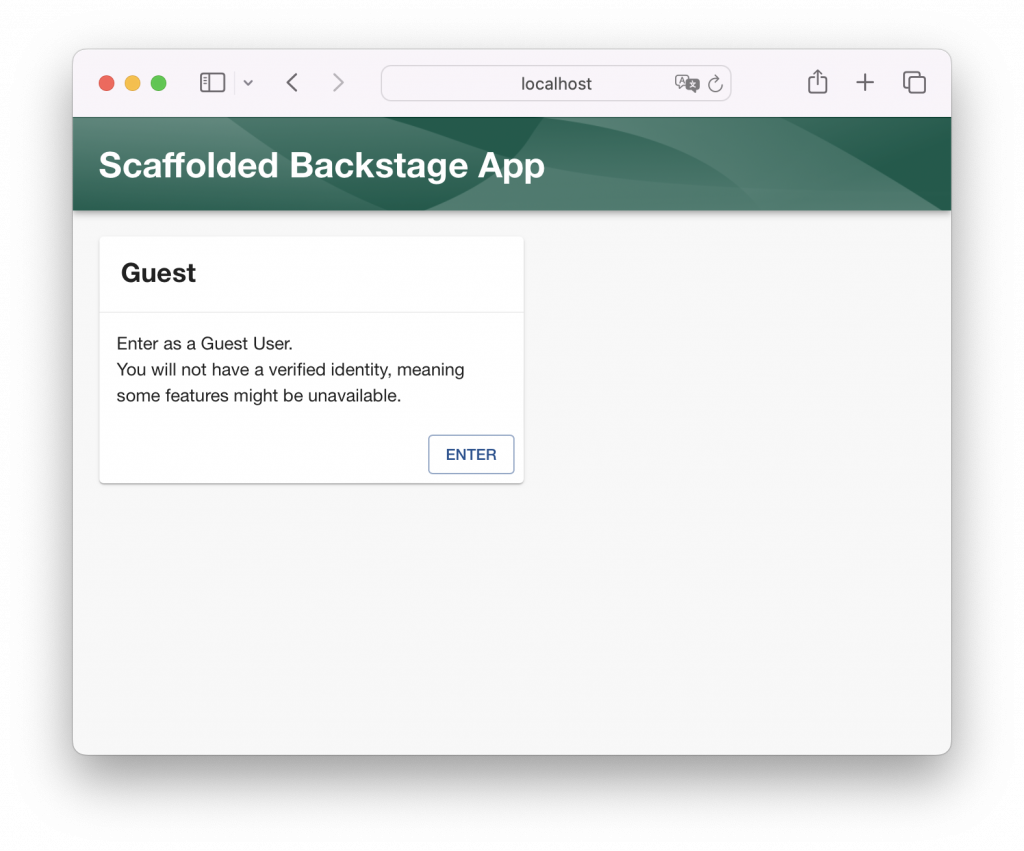Toggle the Safari sidebar icon

212,83
